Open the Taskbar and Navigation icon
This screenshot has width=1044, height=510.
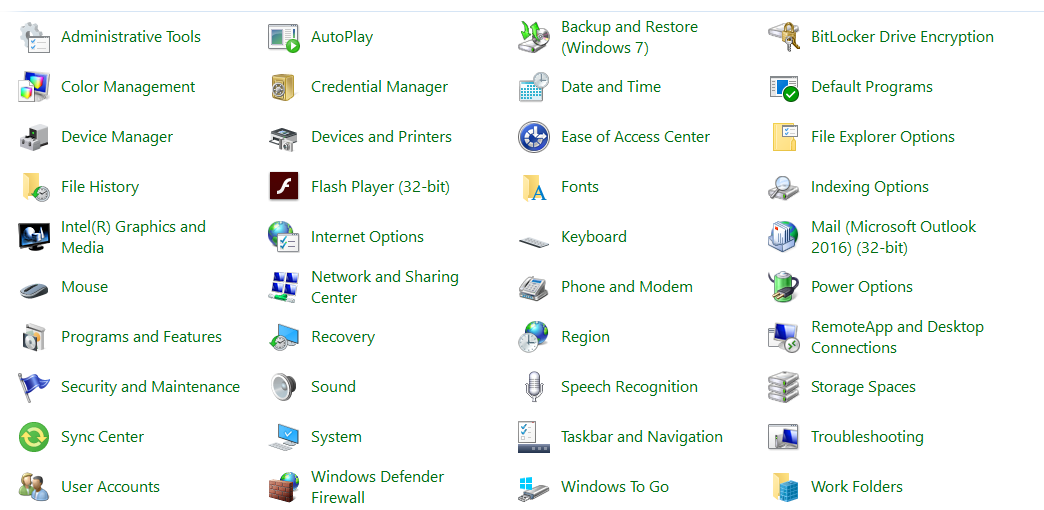(534, 437)
